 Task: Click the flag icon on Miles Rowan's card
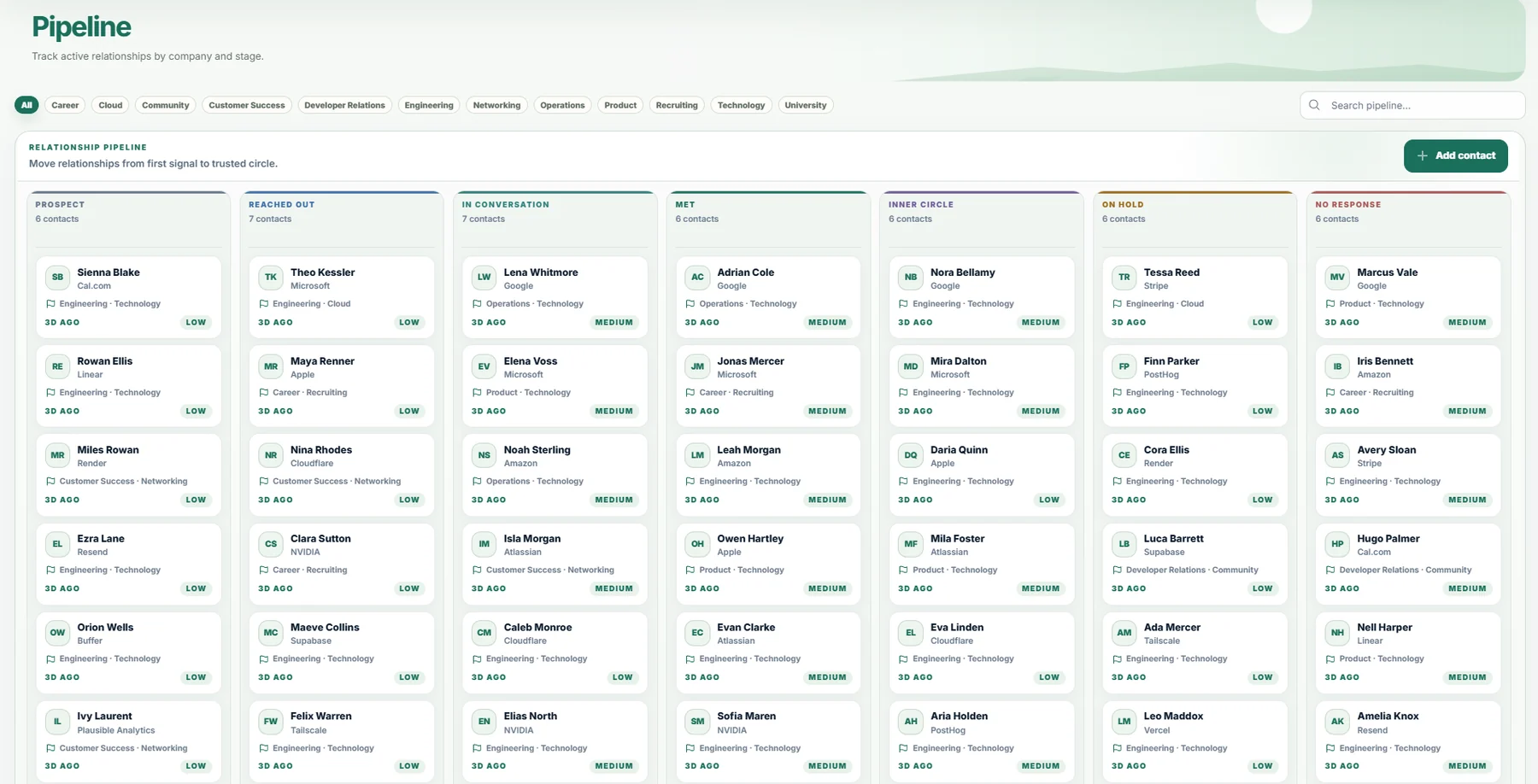point(50,482)
